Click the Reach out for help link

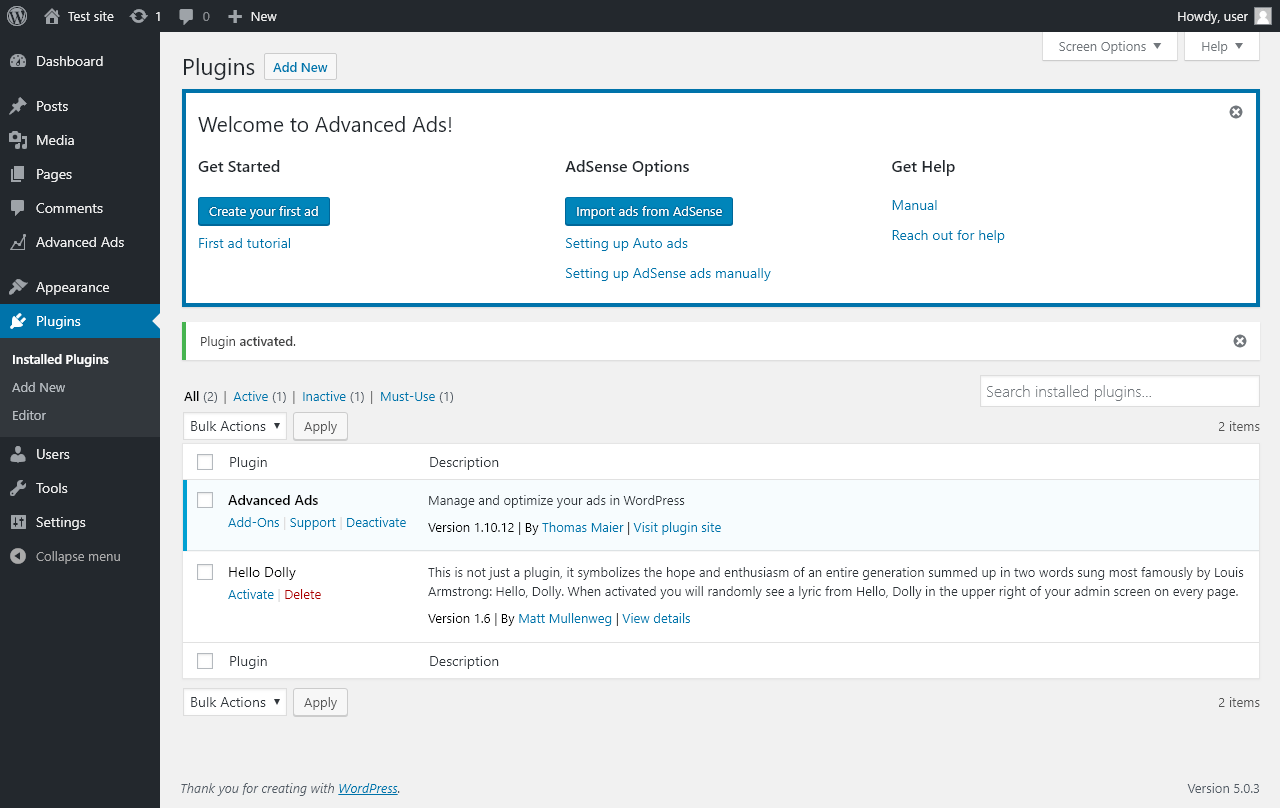(948, 235)
